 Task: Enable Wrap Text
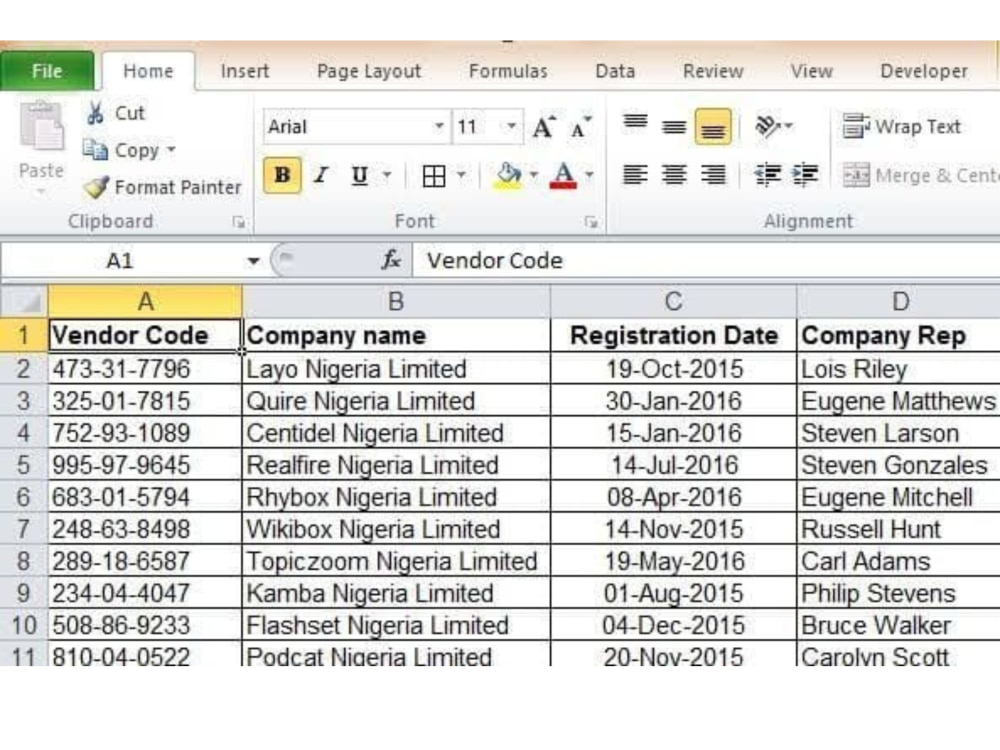click(901, 126)
